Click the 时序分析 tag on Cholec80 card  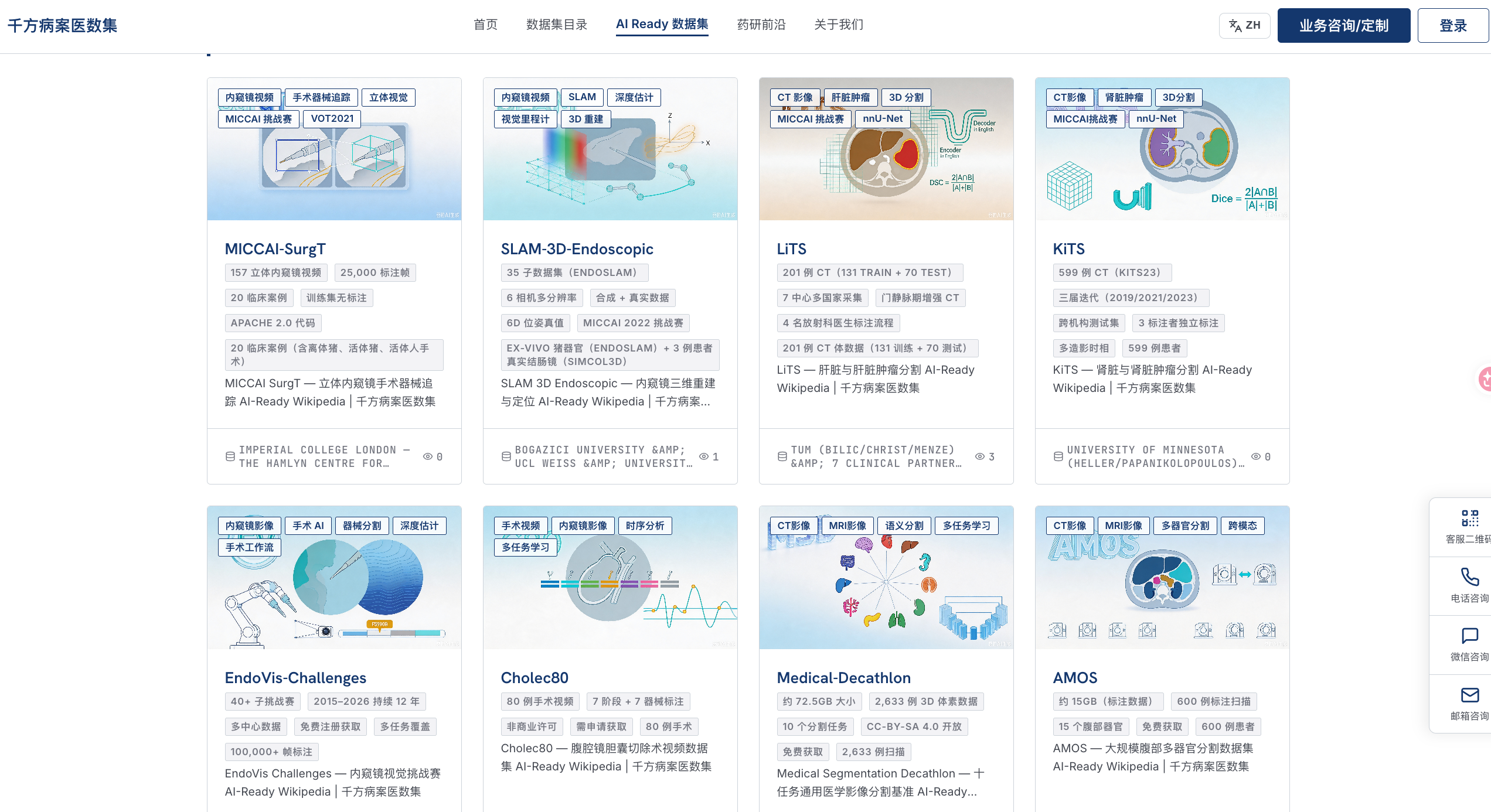645,526
